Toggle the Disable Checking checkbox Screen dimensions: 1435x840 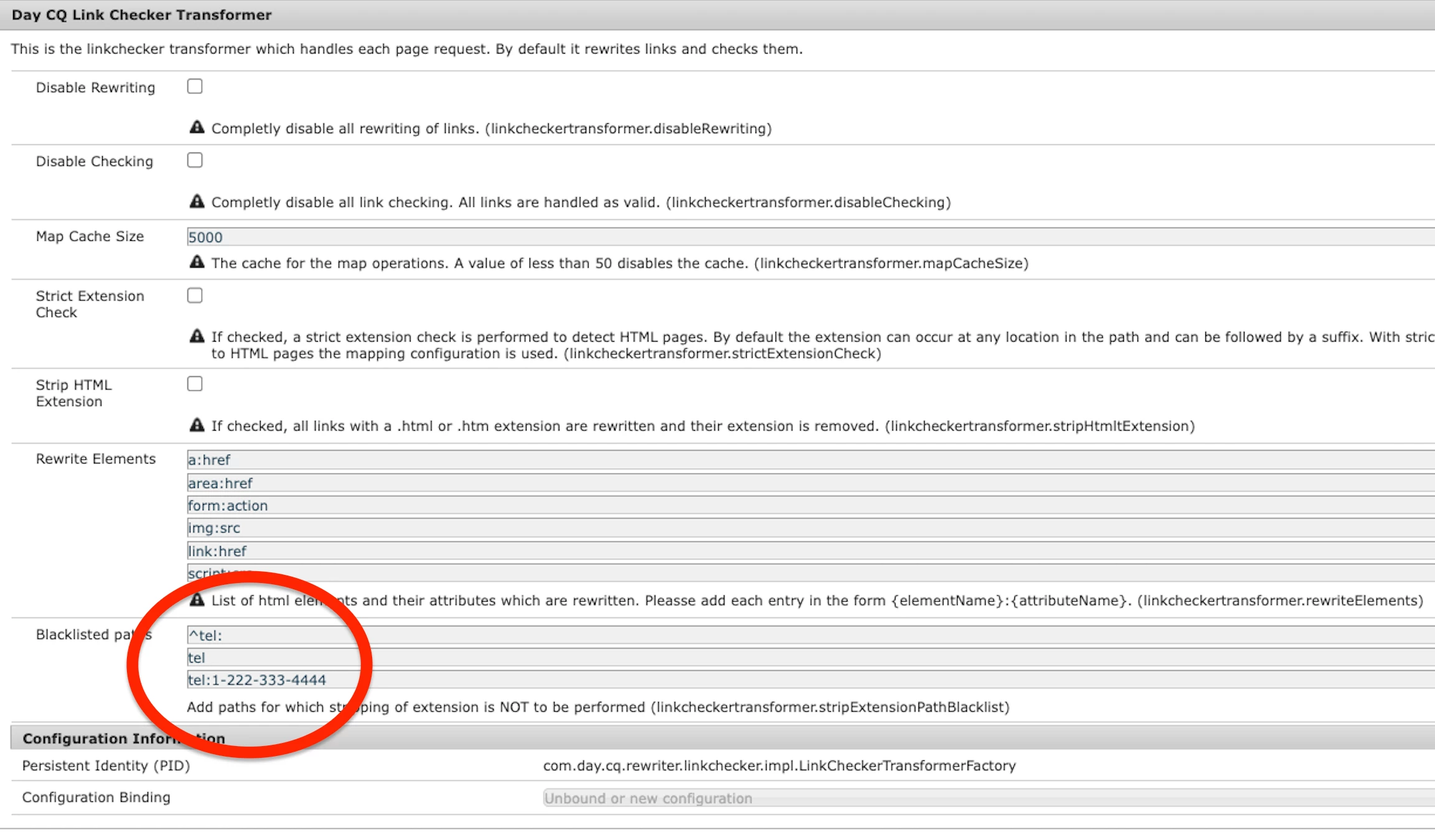click(195, 161)
